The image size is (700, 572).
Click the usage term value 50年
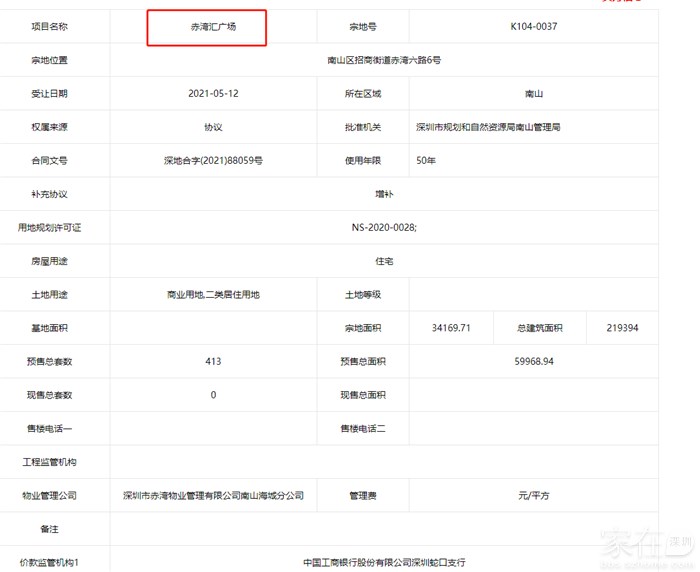point(427,161)
